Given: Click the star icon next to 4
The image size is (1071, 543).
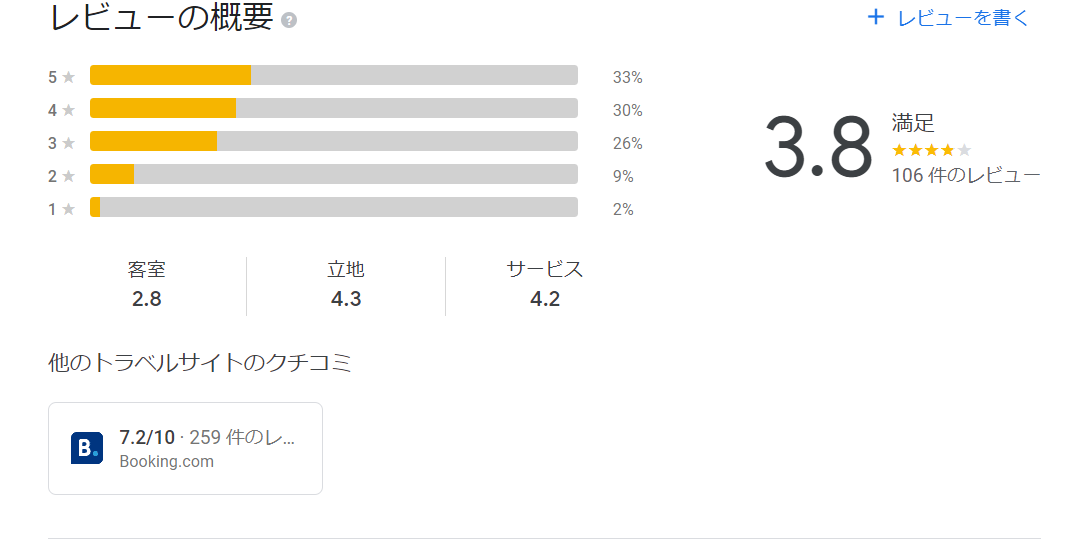Looking at the screenshot, I should click(x=68, y=110).
